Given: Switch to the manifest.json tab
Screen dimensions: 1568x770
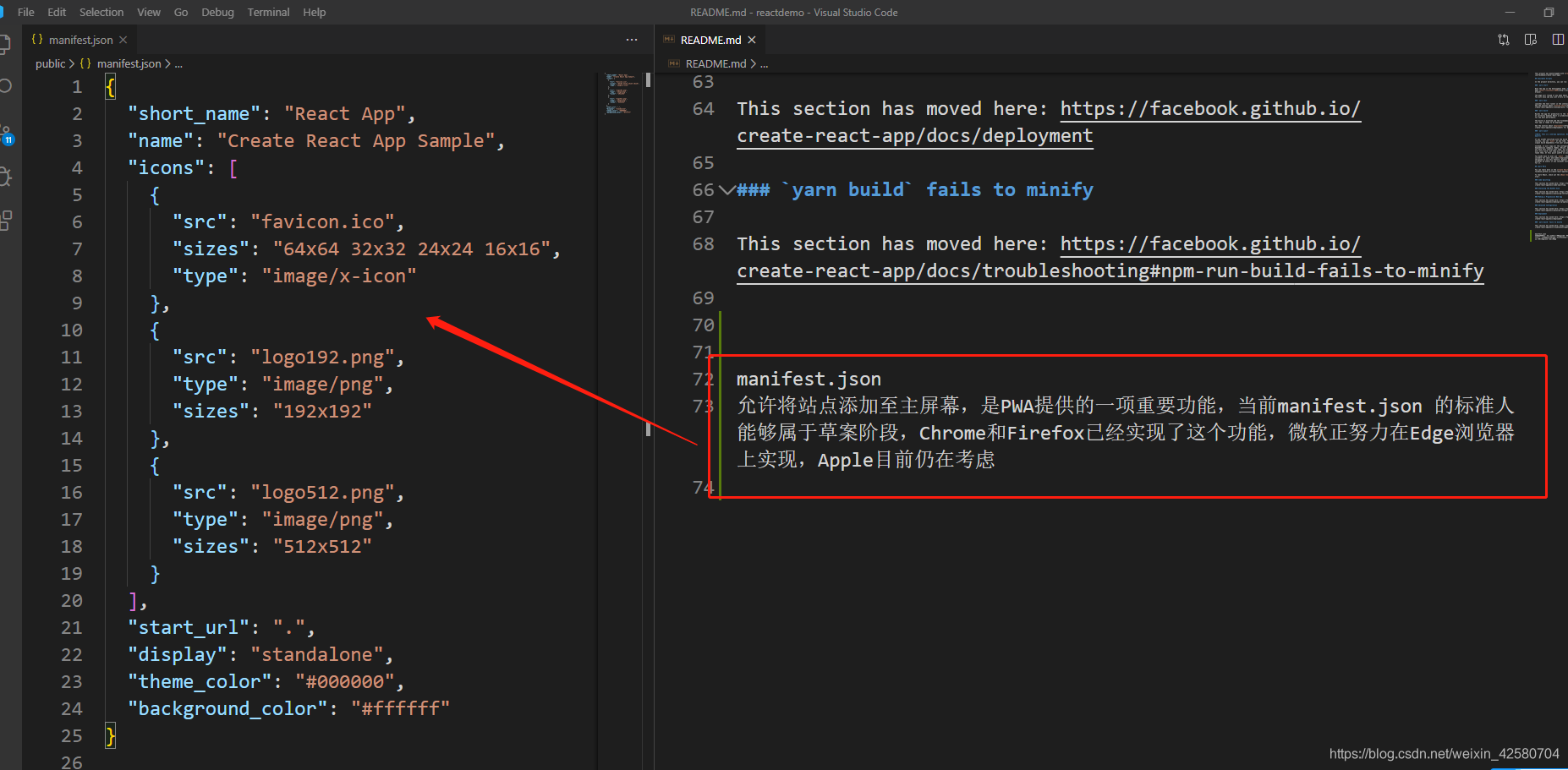Looking at the screenshot, I should [80, 40].
